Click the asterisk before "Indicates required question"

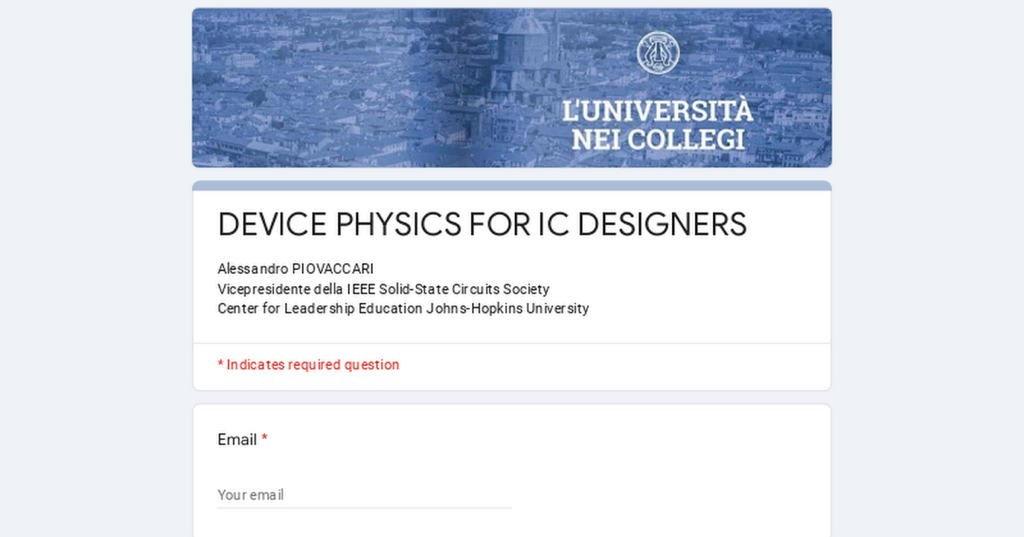click(220, 365)
